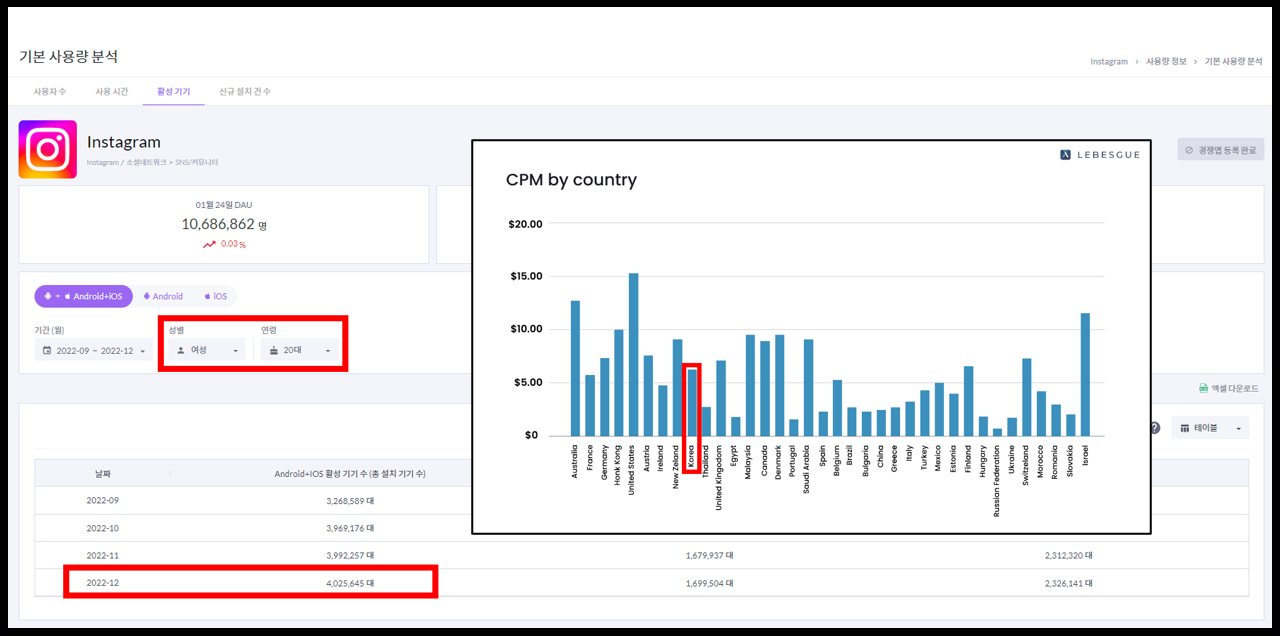Image resolution: width=1280 pixels, height=636 pixels.
Task: Click the Korea bar in CPM chart
Action: tap(691, 402)
